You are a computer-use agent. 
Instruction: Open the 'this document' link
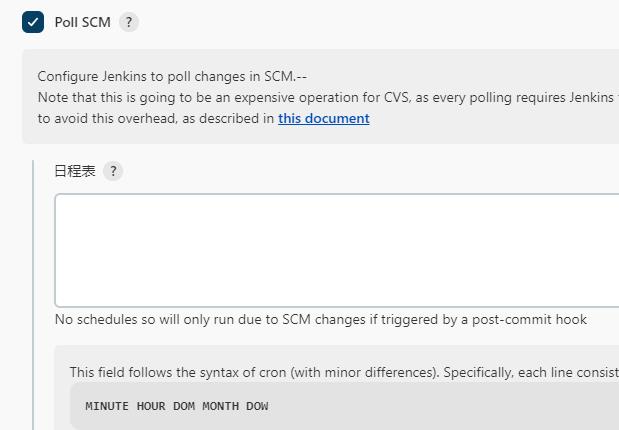(323, 118)
